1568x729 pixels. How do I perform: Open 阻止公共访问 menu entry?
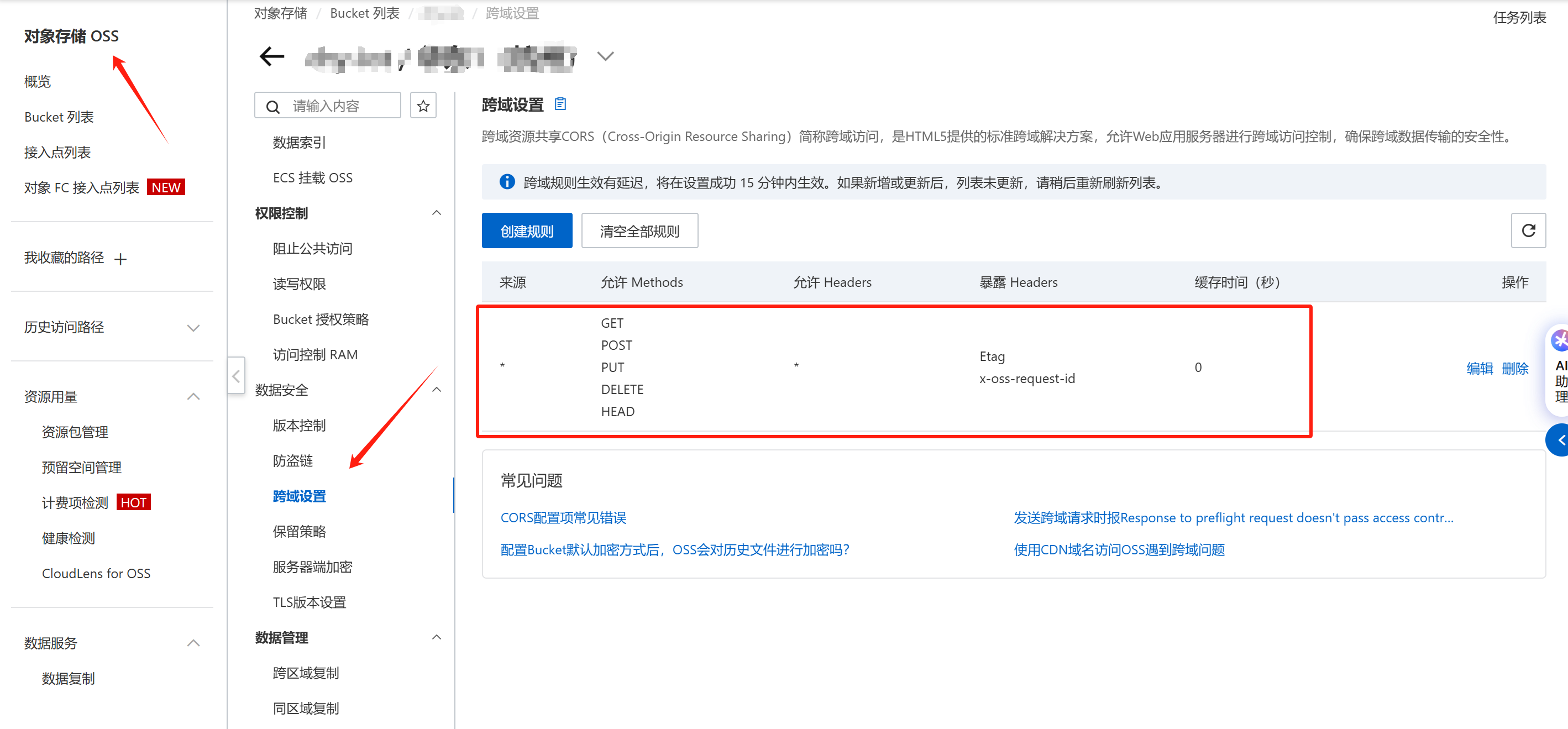(312, 248)
